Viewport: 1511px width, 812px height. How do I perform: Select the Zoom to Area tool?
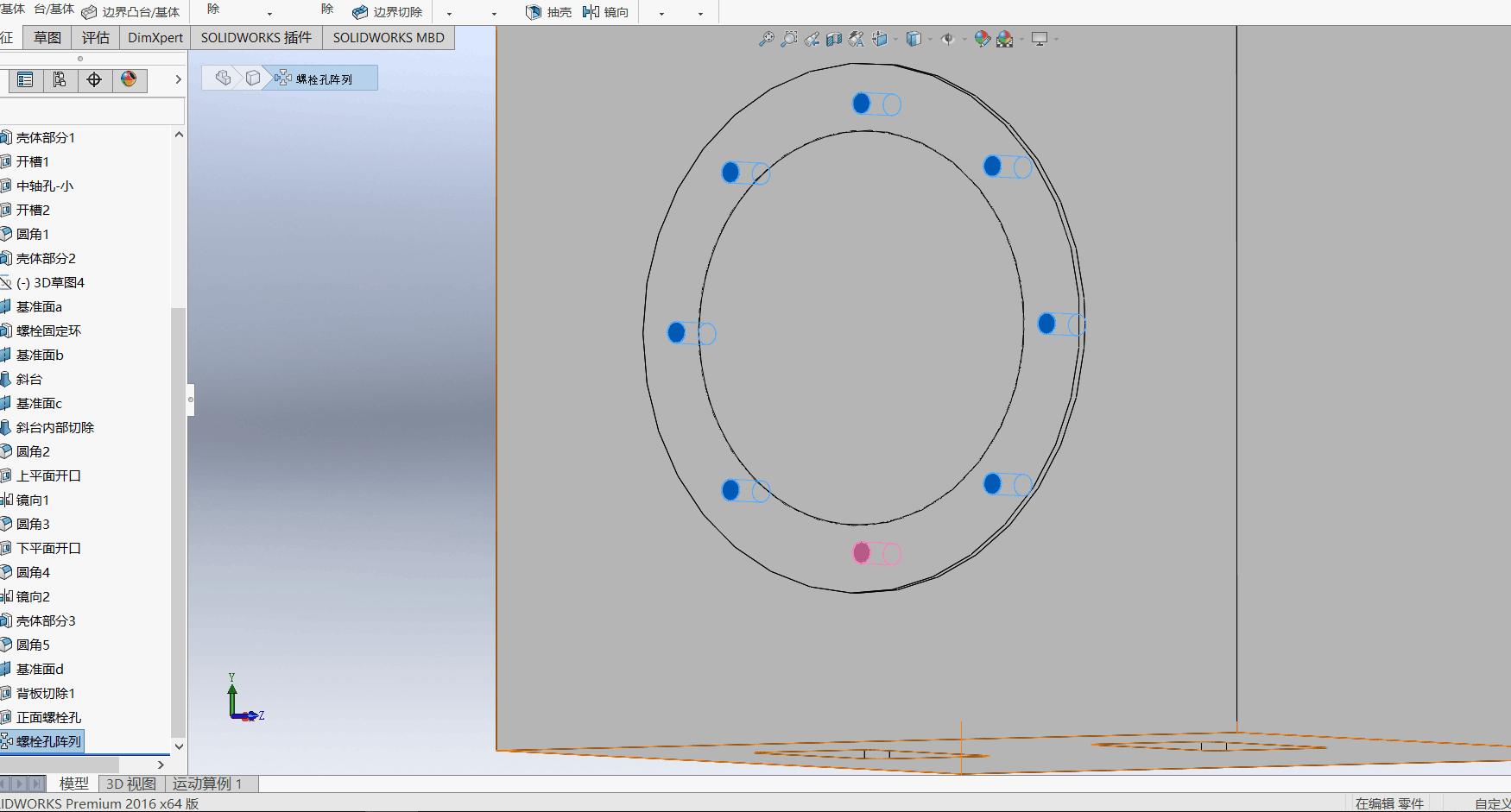click(788, 39)
